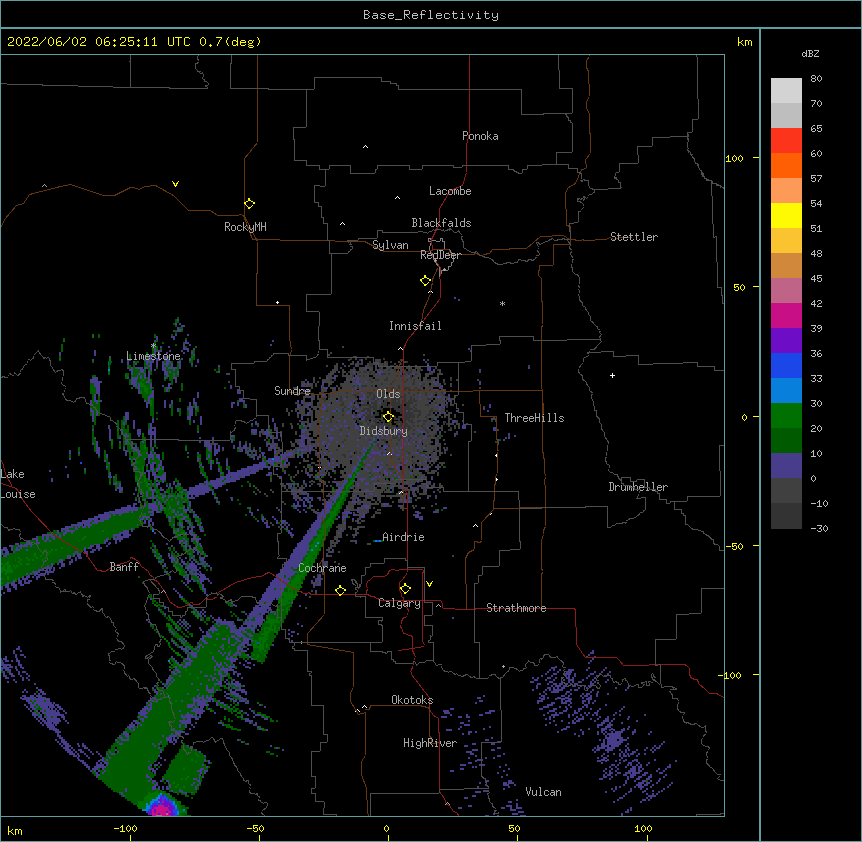Click the Didsbury city label
This screenshot has width=862, height=842.
(384, 431)
